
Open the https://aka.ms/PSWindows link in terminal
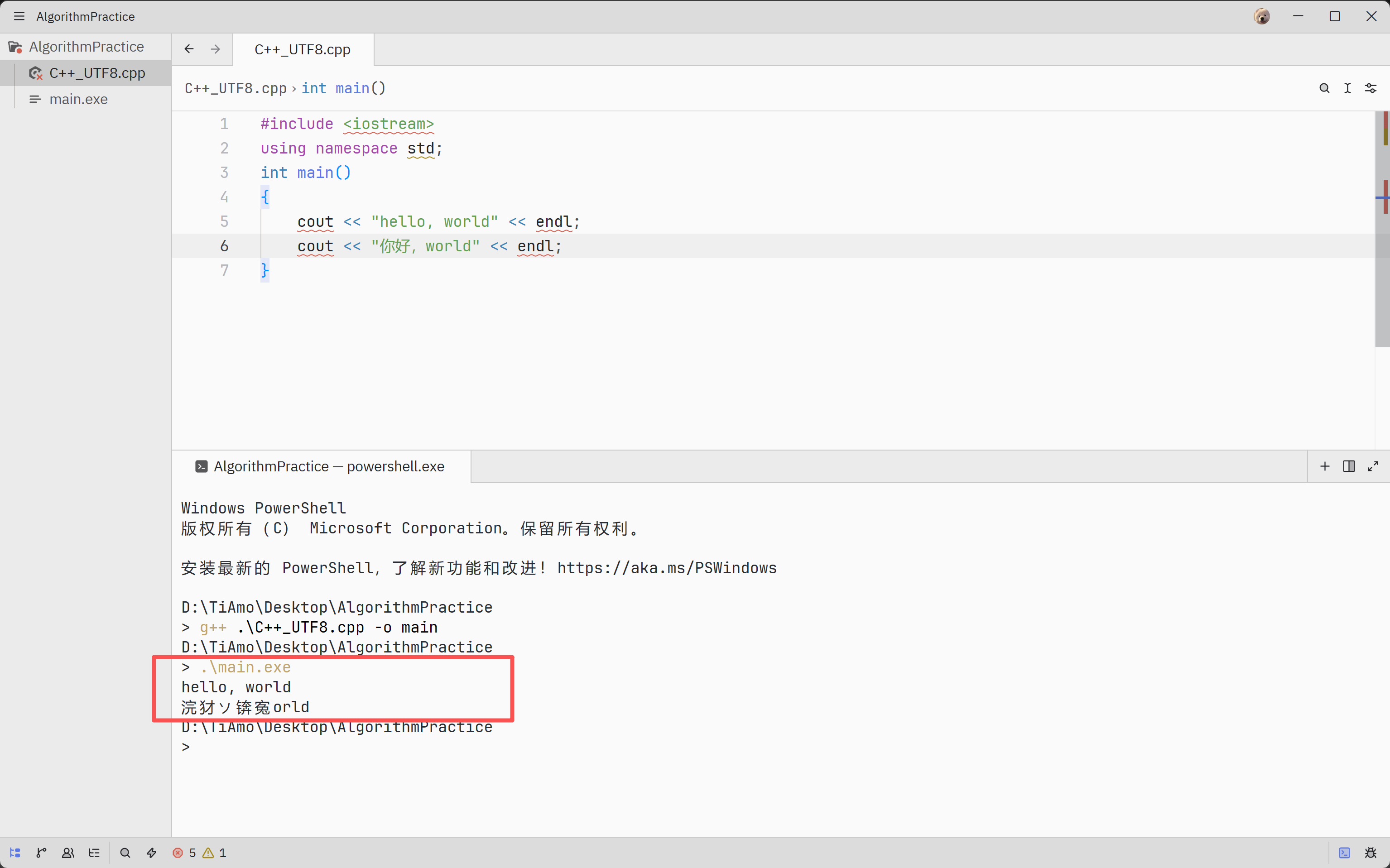coord(667,568)
